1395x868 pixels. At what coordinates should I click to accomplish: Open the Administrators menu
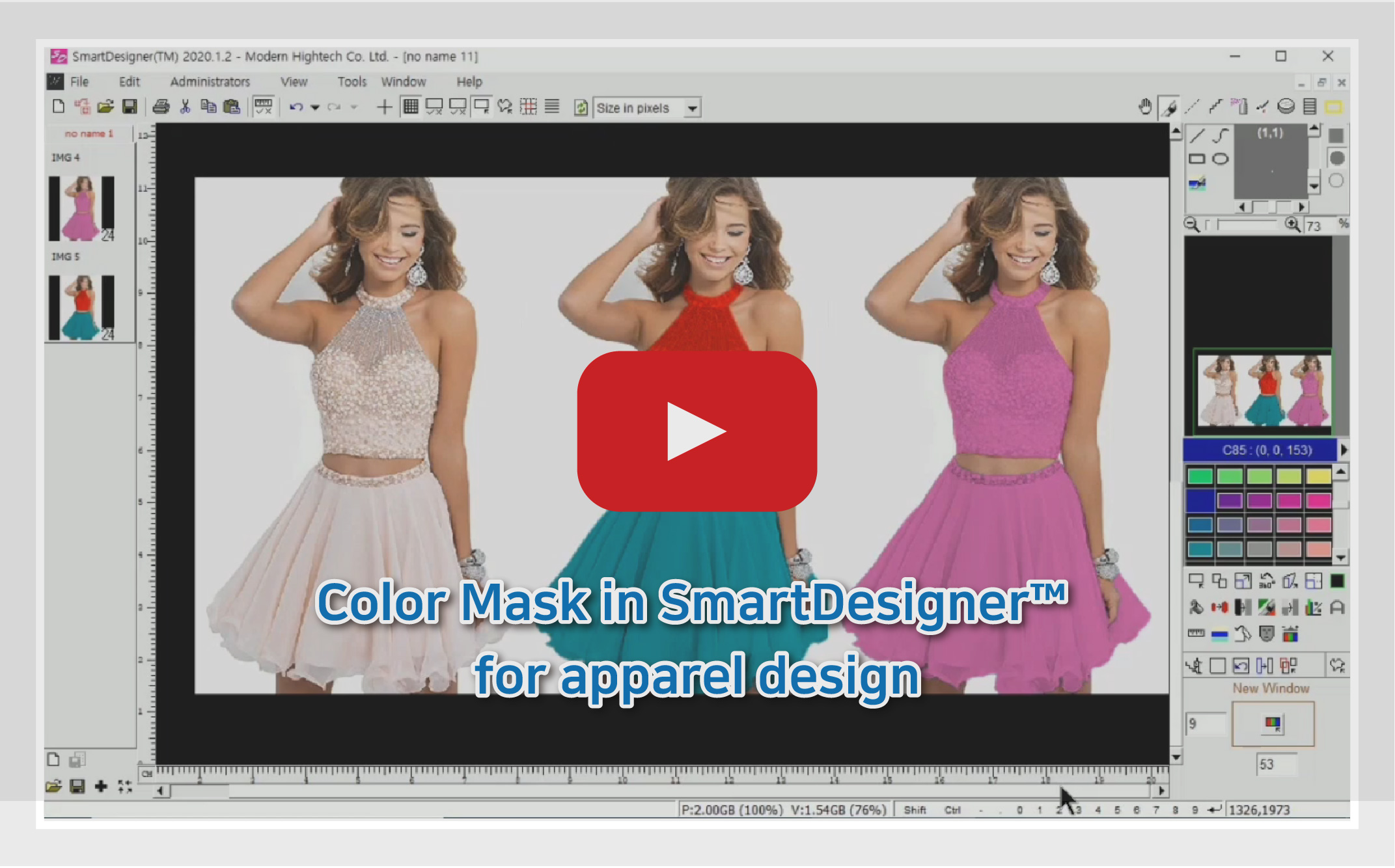[210, 82]
